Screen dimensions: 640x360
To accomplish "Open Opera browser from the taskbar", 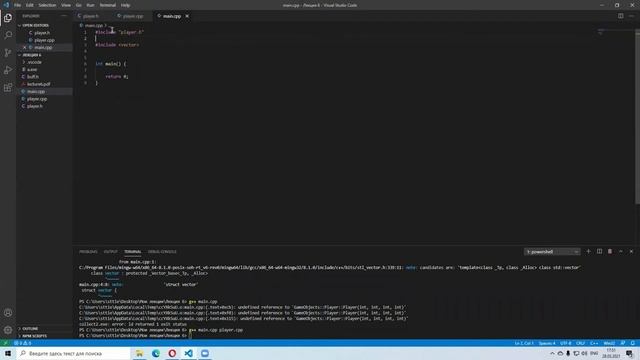I will coord(172,353).
